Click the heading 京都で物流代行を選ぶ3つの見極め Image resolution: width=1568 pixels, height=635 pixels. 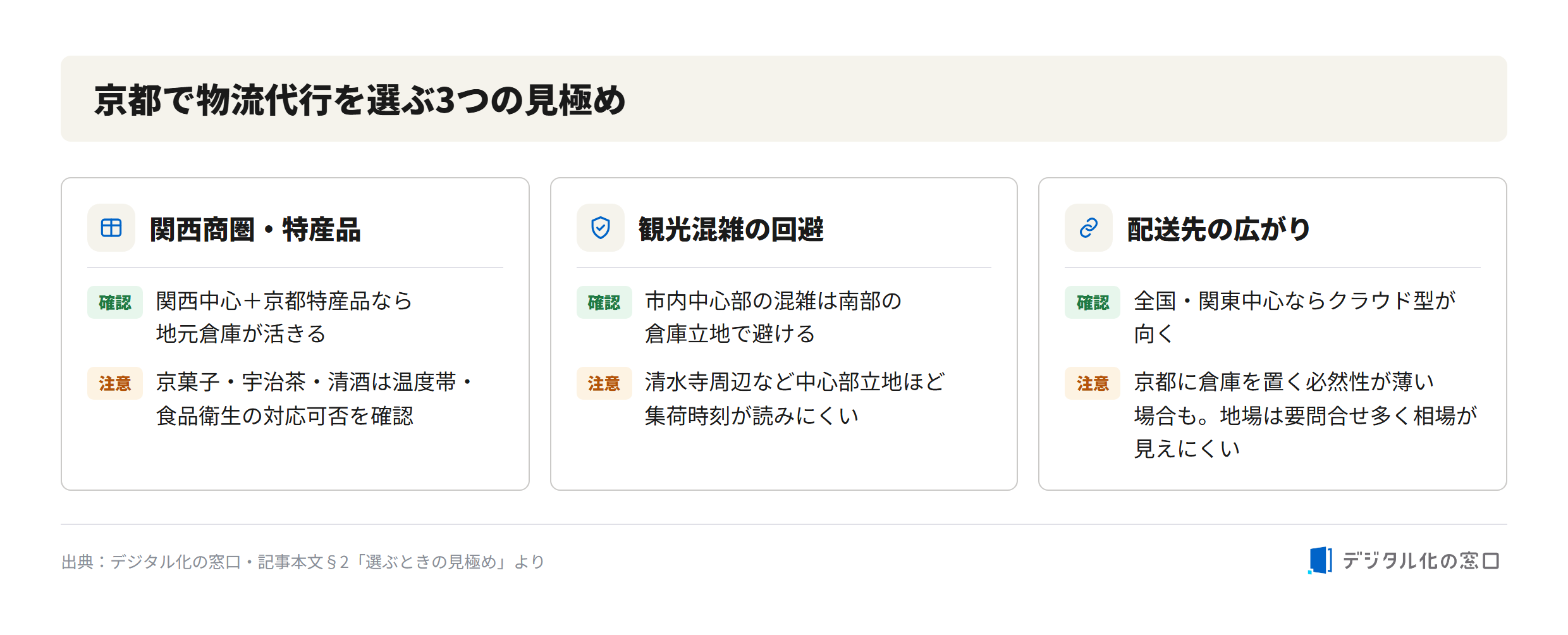pos(360,100)
